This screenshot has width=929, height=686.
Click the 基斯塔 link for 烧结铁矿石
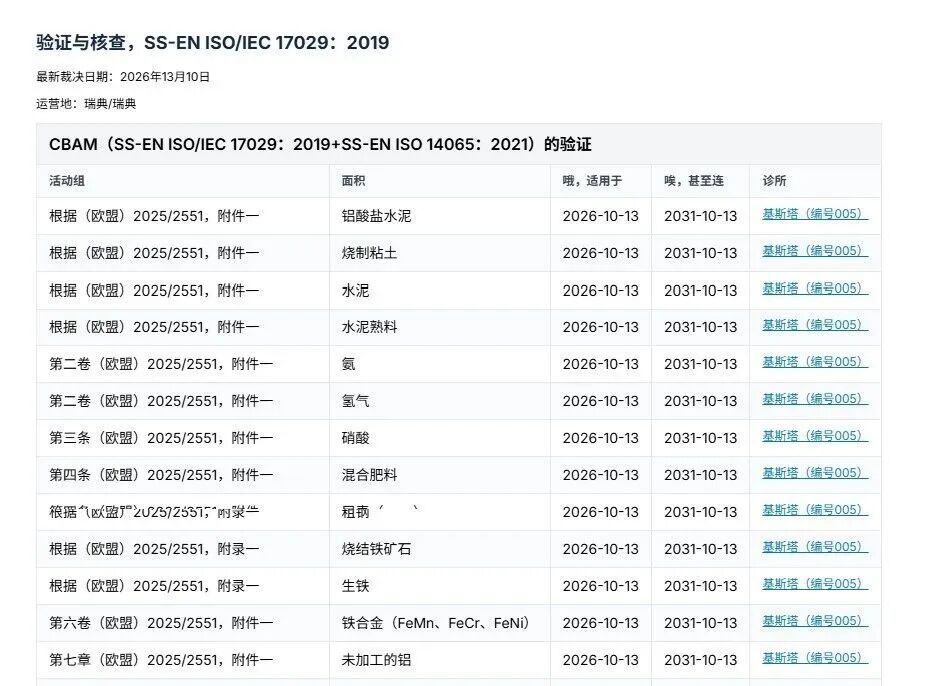point(815,547)
